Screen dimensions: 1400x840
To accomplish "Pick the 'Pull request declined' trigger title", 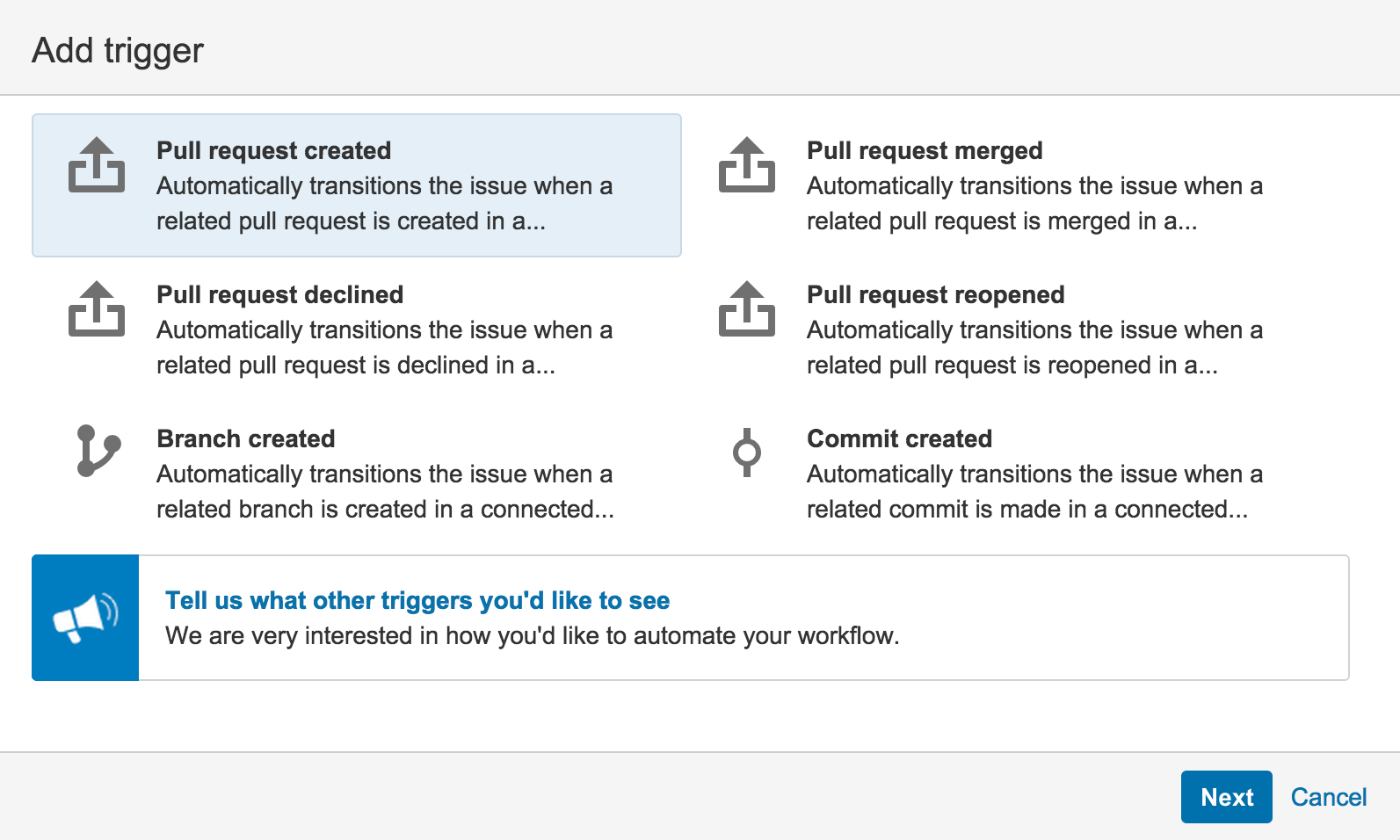I will 279,294.
